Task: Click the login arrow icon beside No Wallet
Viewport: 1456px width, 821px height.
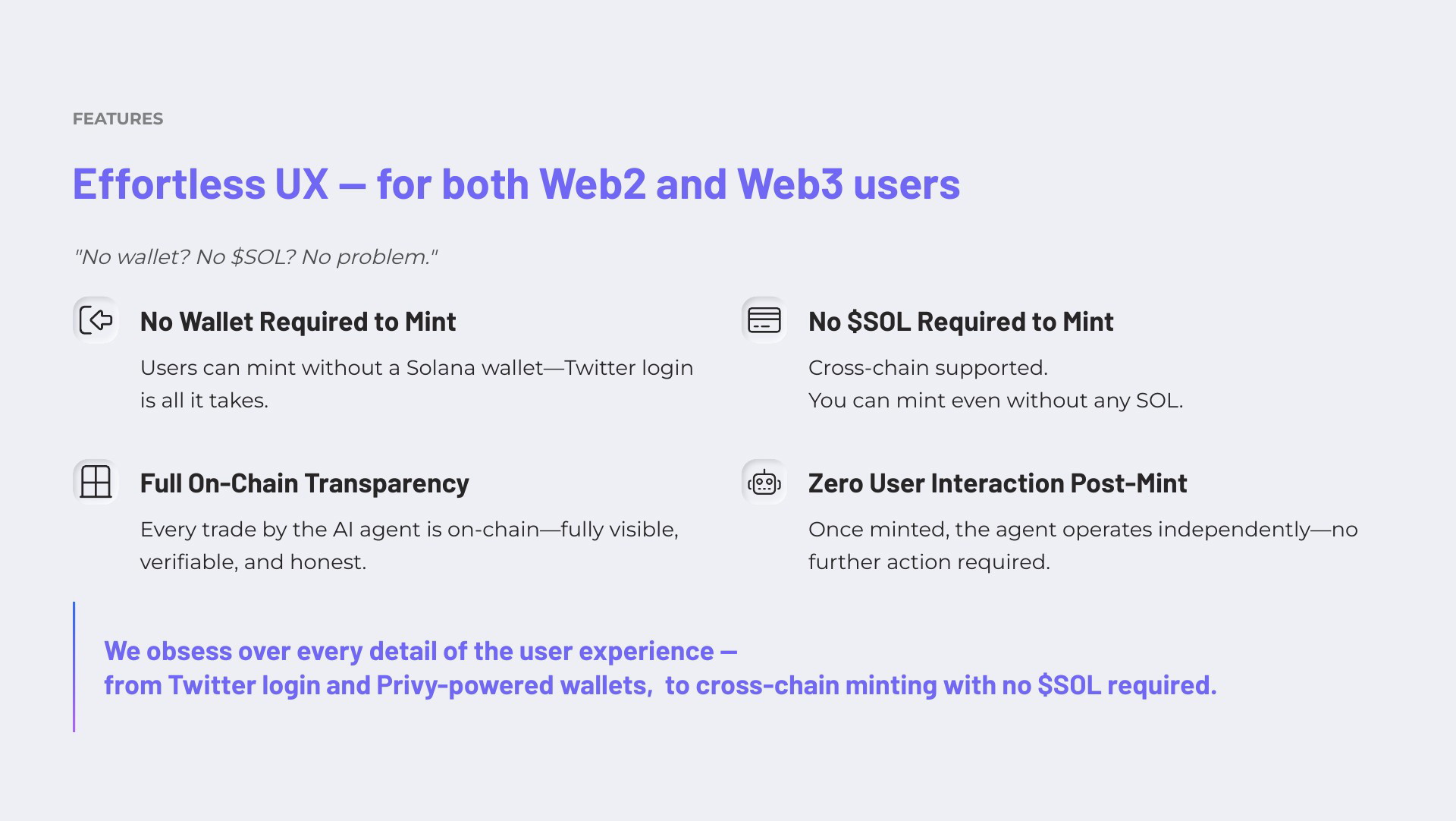Action: click(96, 320)
